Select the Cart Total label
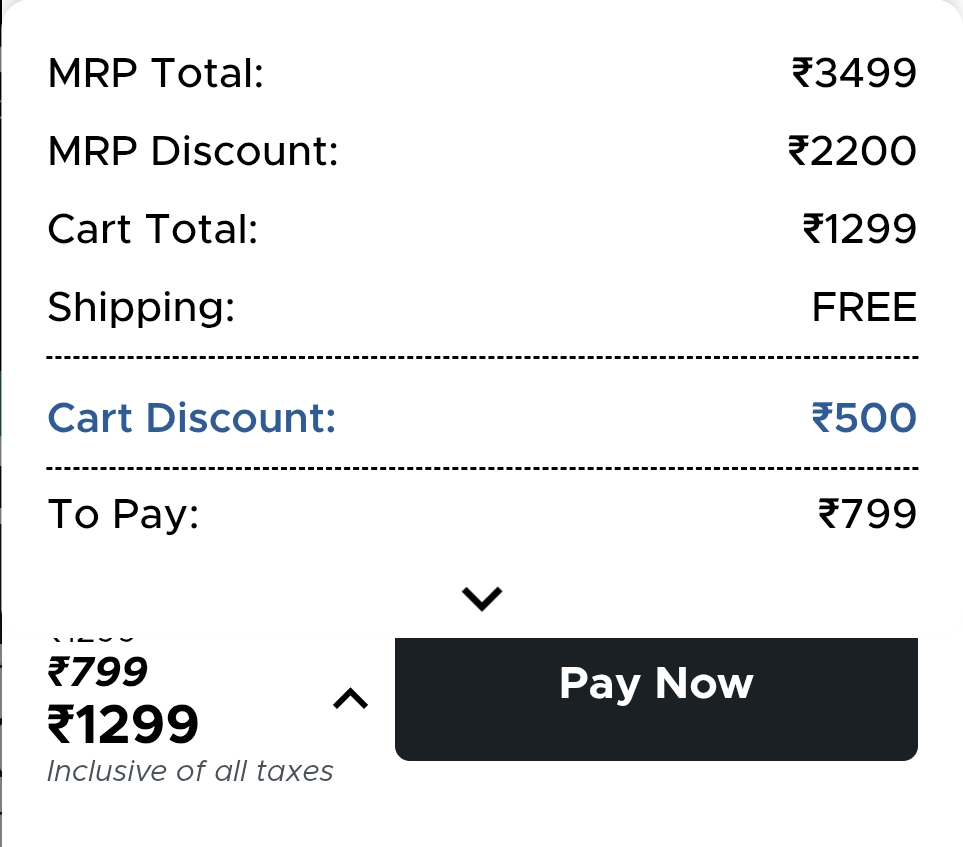The image size is (963, 847). pyautogui.click(x=153, y=230)
